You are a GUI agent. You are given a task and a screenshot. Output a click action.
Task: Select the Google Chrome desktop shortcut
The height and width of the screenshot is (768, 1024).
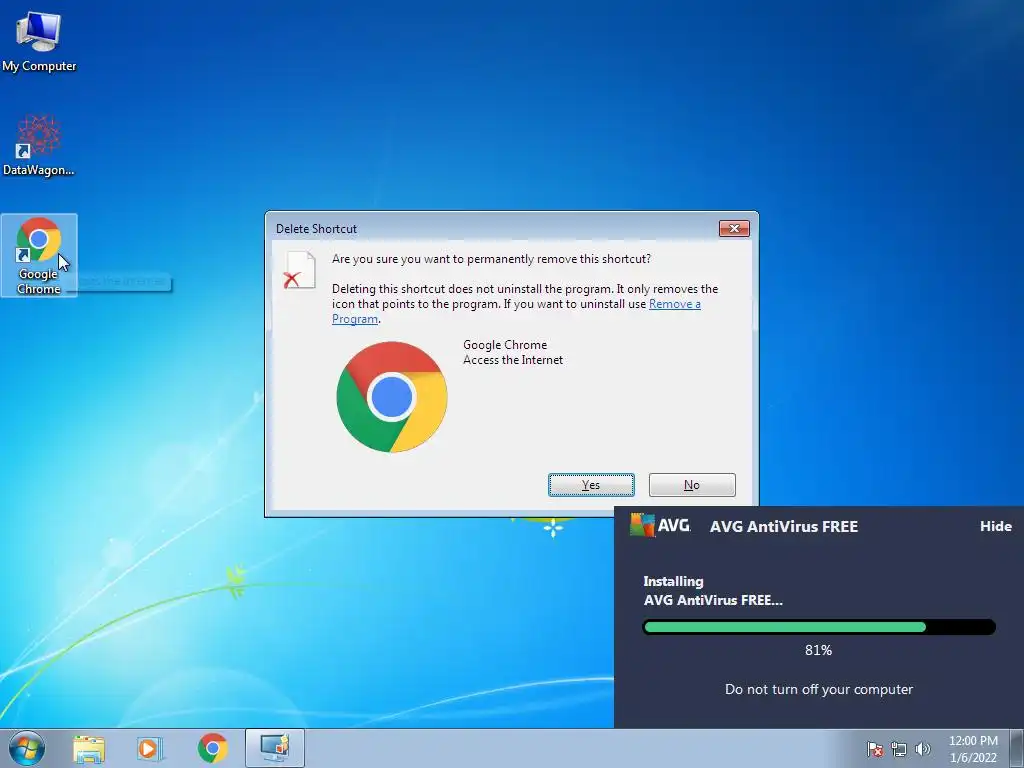(39, 255)
